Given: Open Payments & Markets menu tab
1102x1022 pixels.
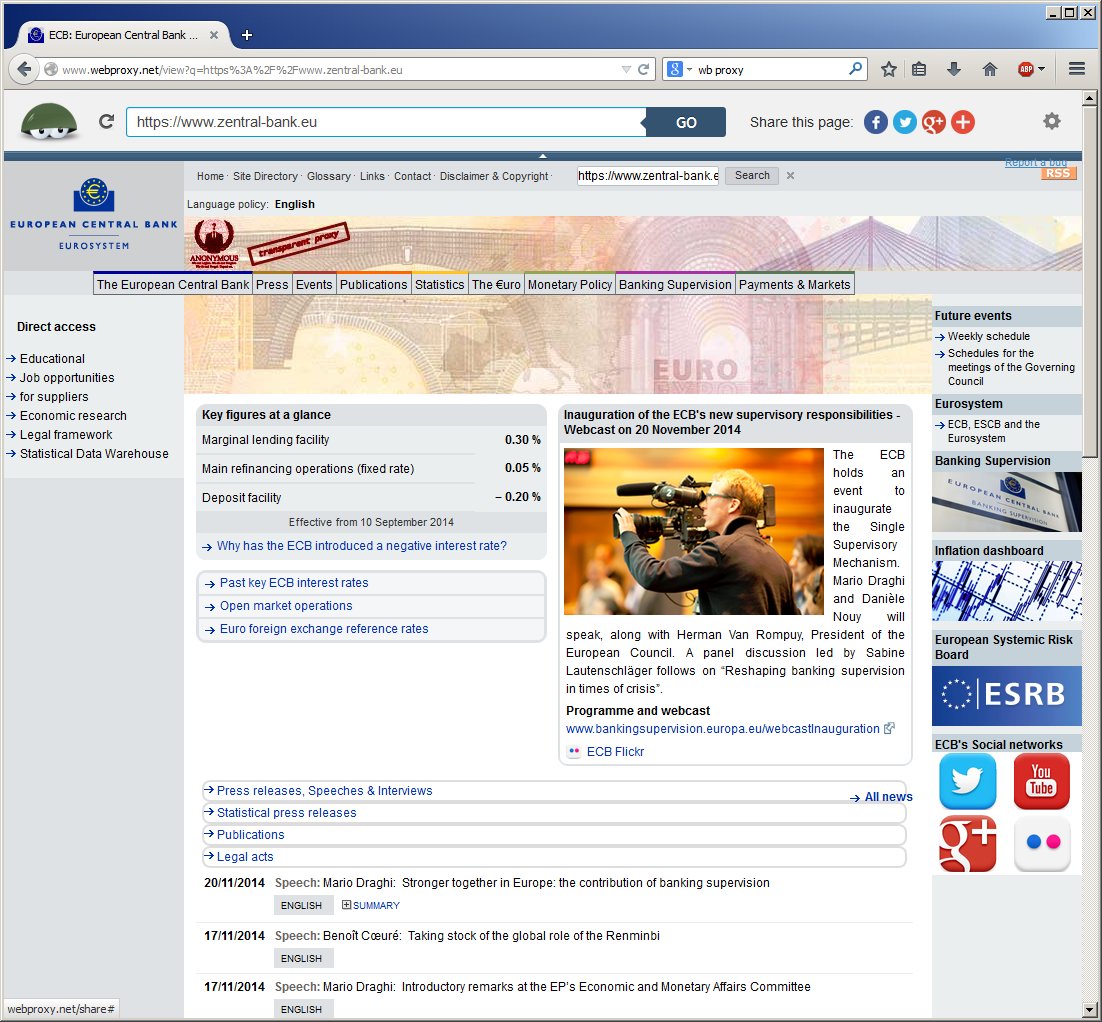Looking at the screenshot, I should [794, 284].
